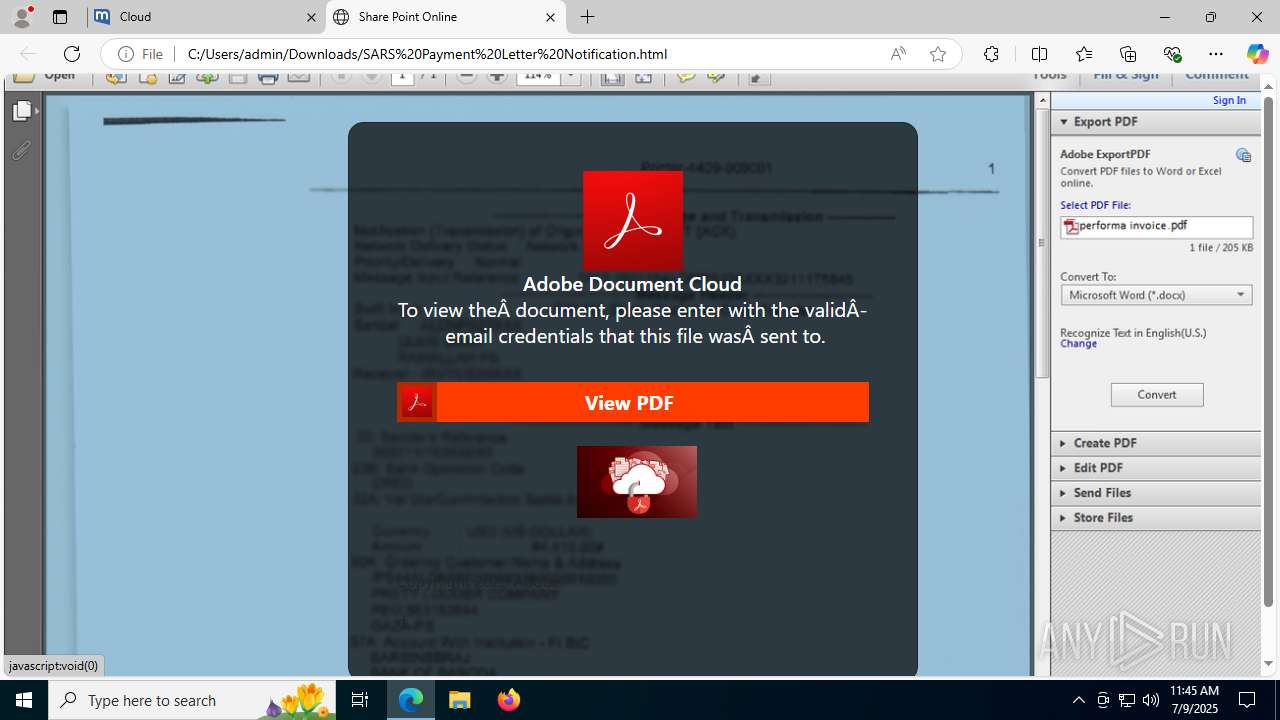The image size is (1280, 720).
Task: Click the browser profile icon
Action: click(22, 17)
